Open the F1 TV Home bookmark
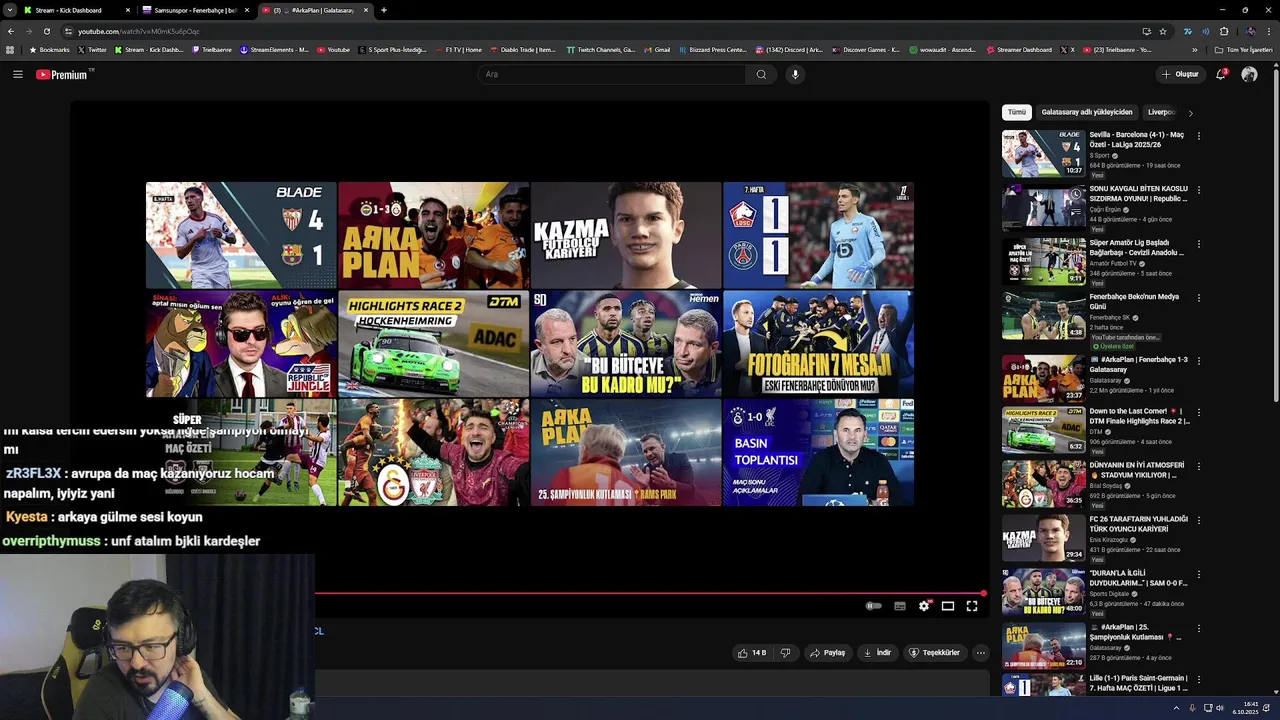This screenshot has height=720, width=1280. pos(459,50)
